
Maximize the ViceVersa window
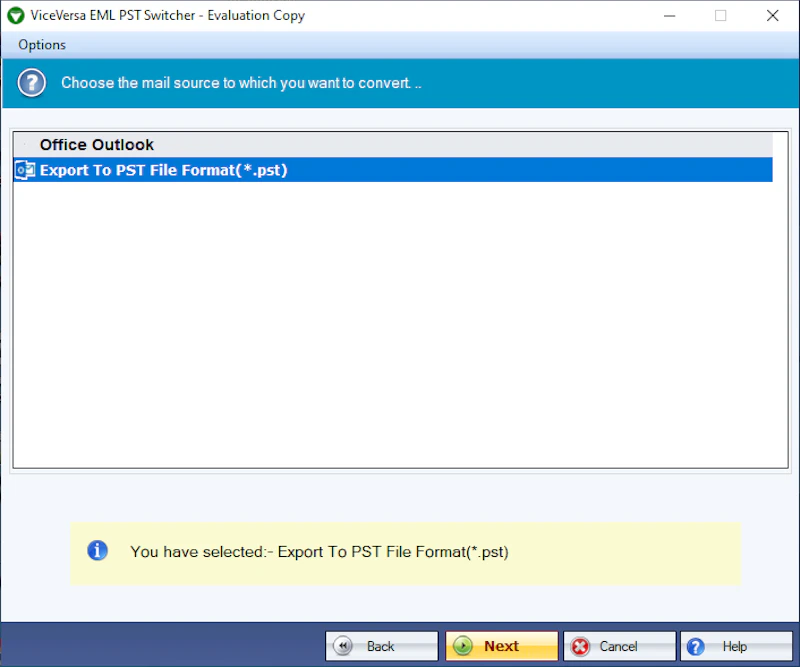[x=720, y=16]
